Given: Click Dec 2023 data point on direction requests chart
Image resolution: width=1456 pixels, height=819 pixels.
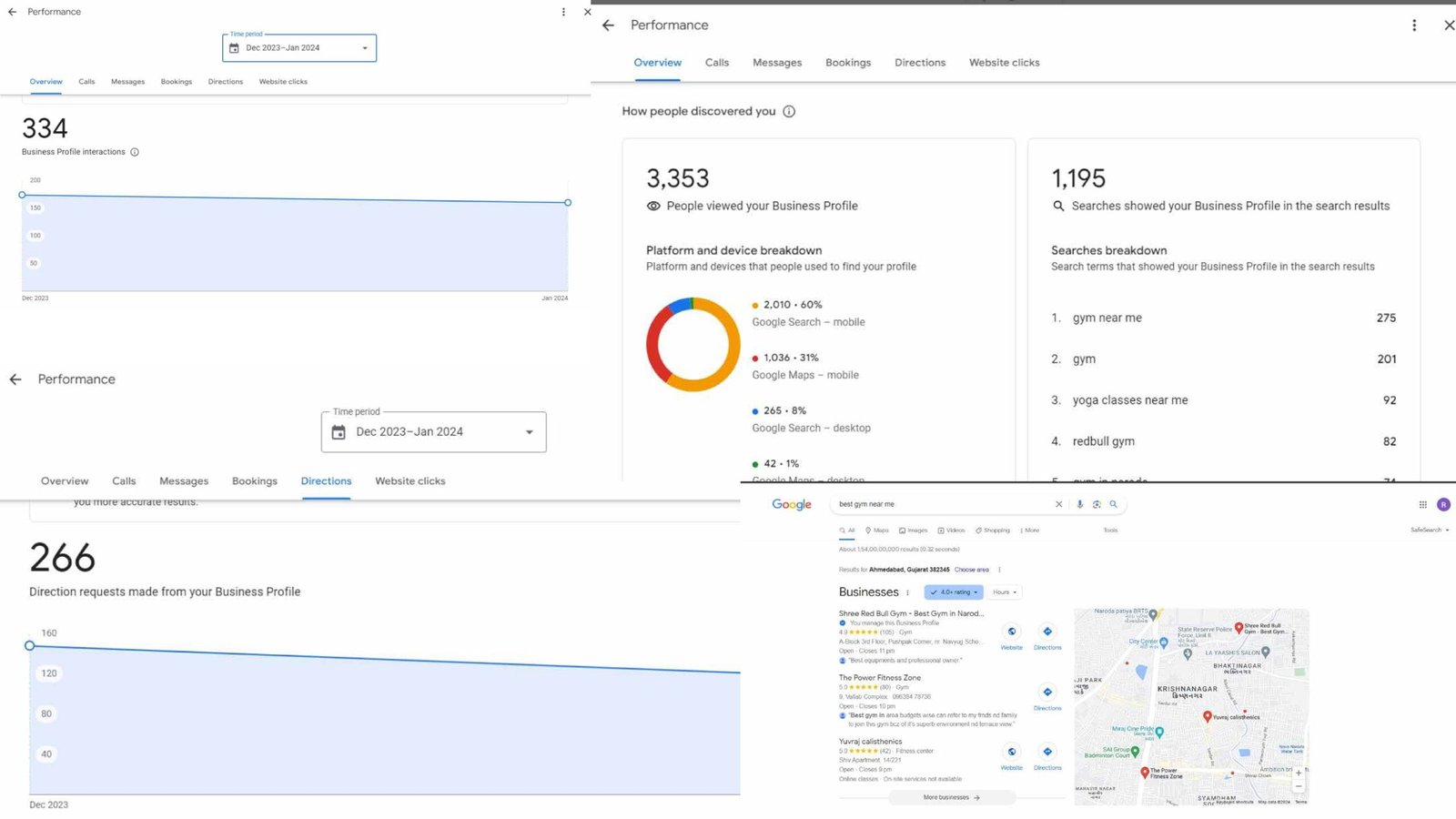Looking at the screenshot, I should pos(30,645).
